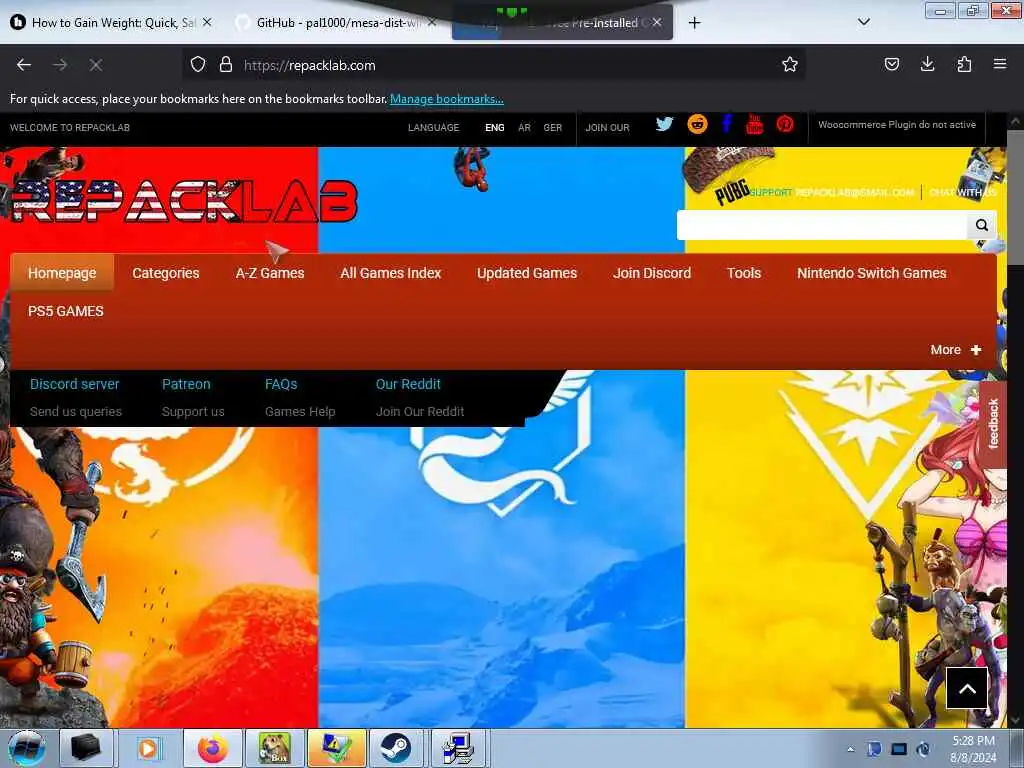Open the FAQs link

coord(281,384)
